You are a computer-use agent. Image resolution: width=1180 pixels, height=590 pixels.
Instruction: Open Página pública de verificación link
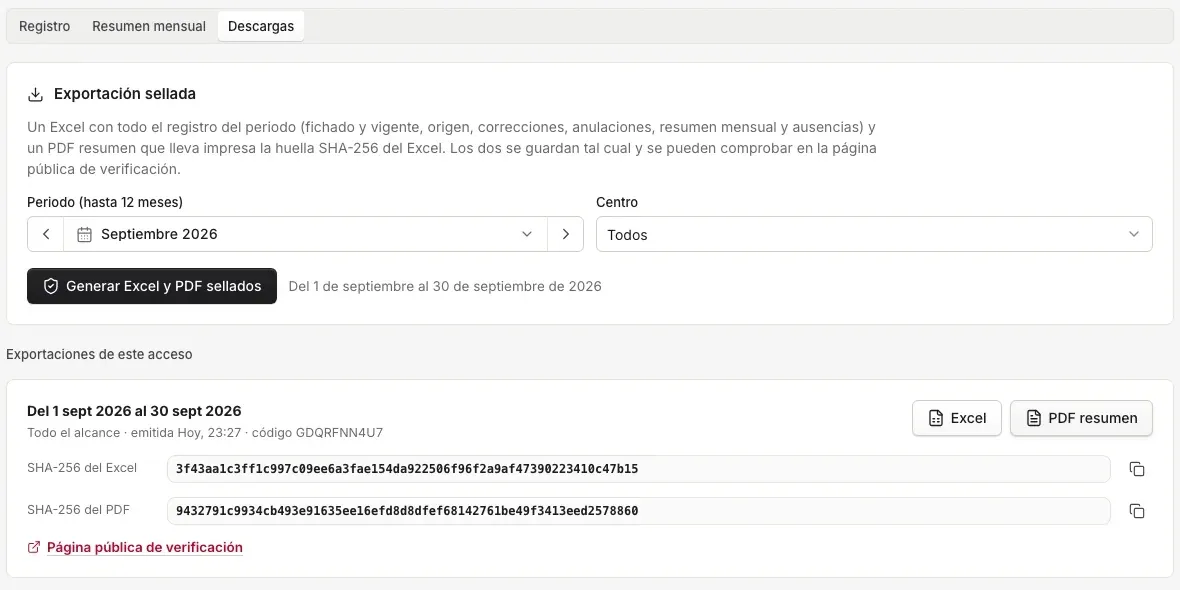click(144, 547)
